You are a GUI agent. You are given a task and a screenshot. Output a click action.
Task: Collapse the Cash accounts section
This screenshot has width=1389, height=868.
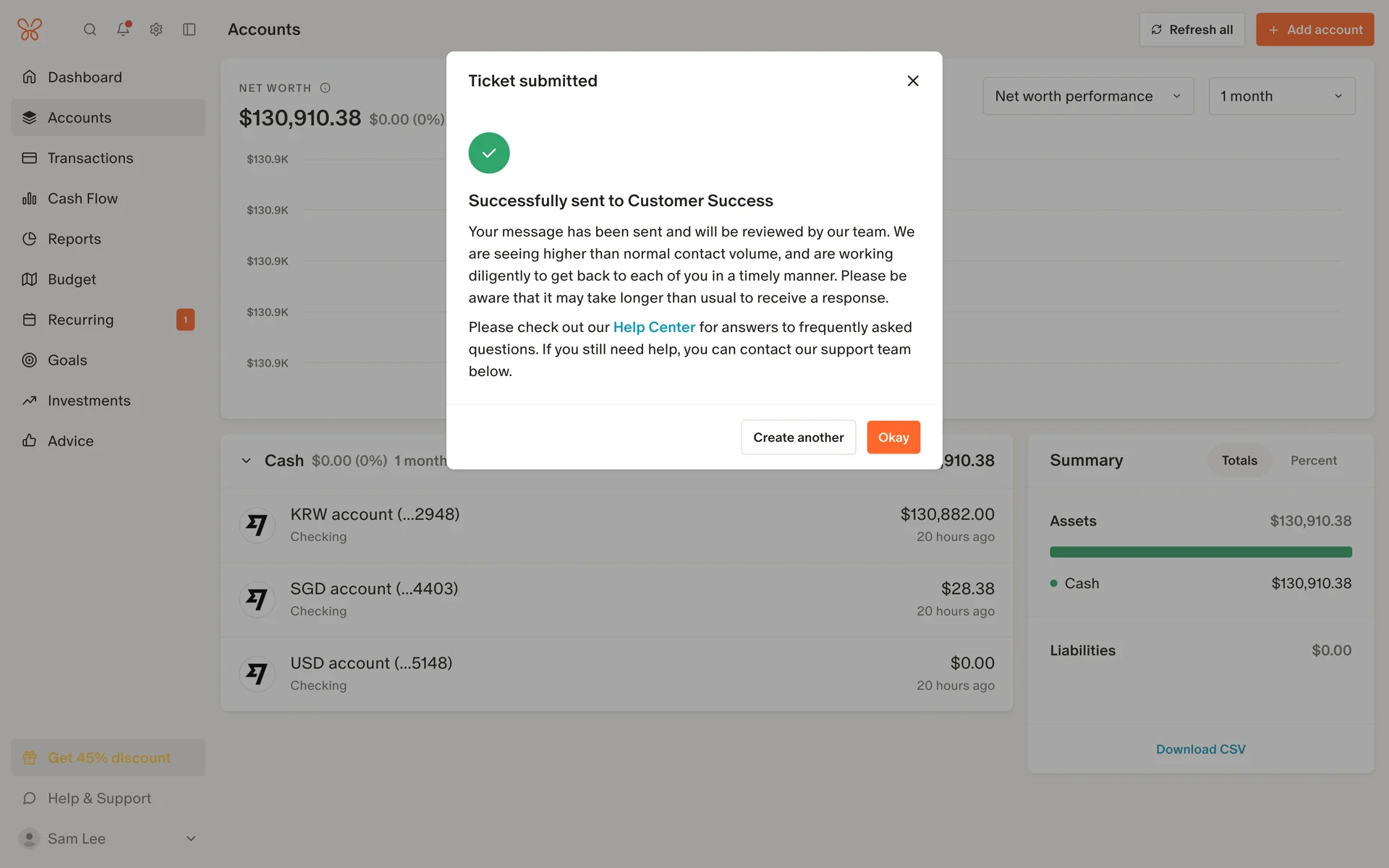click(x=246, y=461)
